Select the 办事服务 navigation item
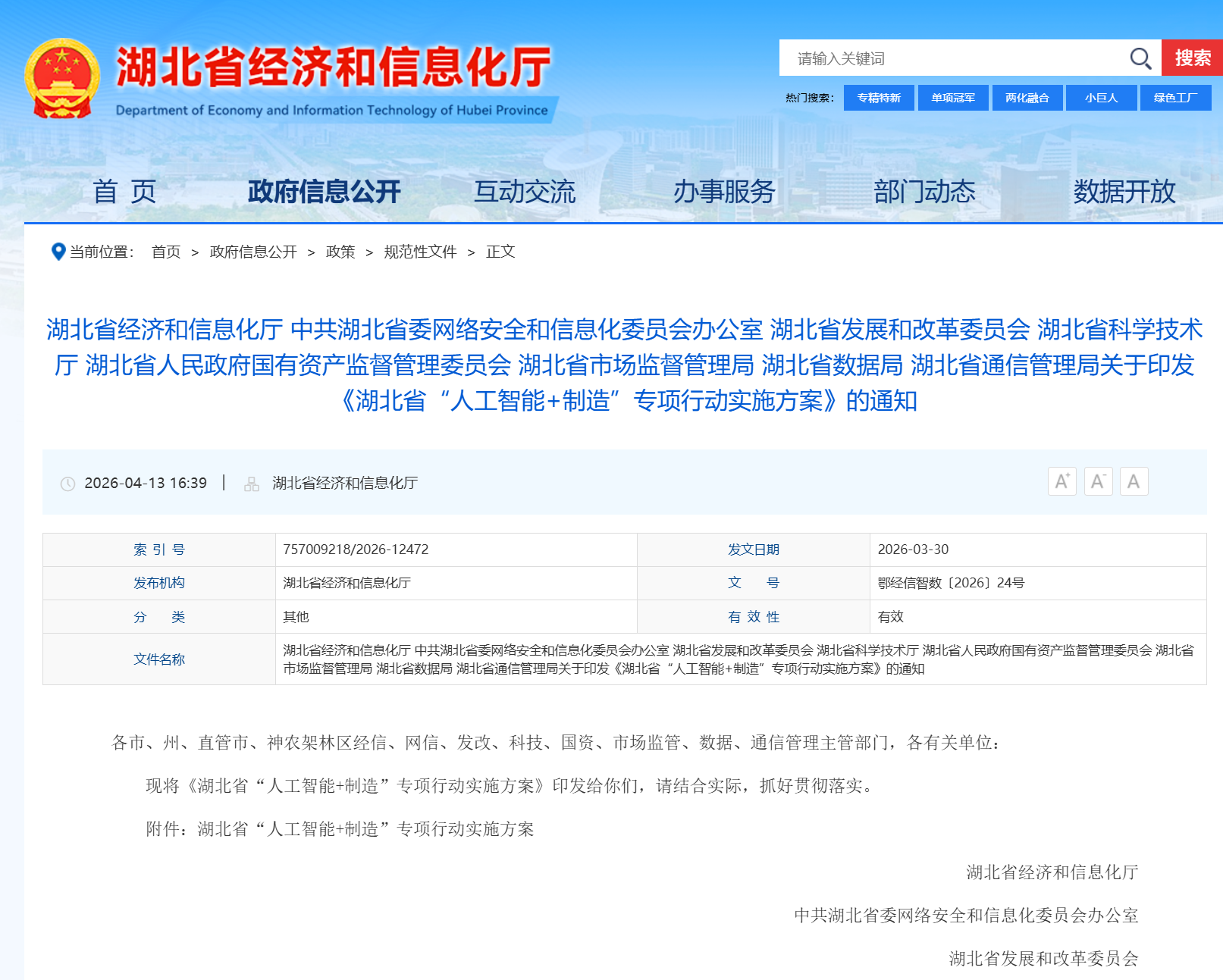The height and width of the screenshot is (980, 1223). coord(724,192)
